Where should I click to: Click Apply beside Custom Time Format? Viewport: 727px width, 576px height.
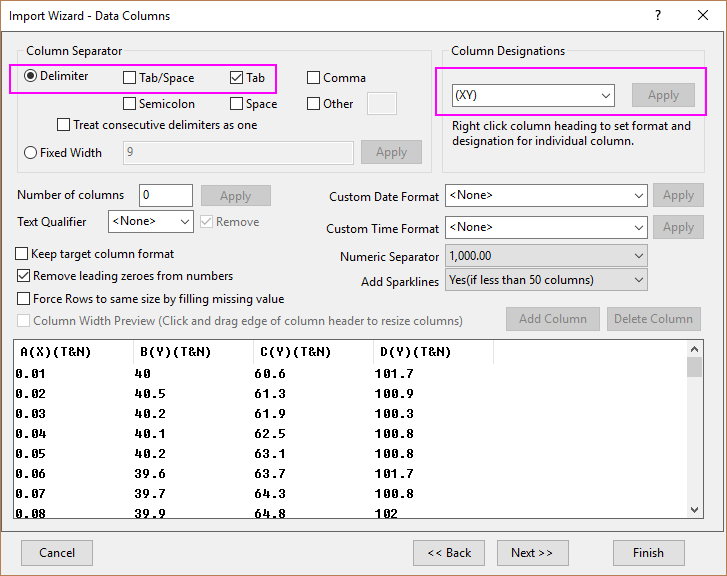tap(678, 227)
